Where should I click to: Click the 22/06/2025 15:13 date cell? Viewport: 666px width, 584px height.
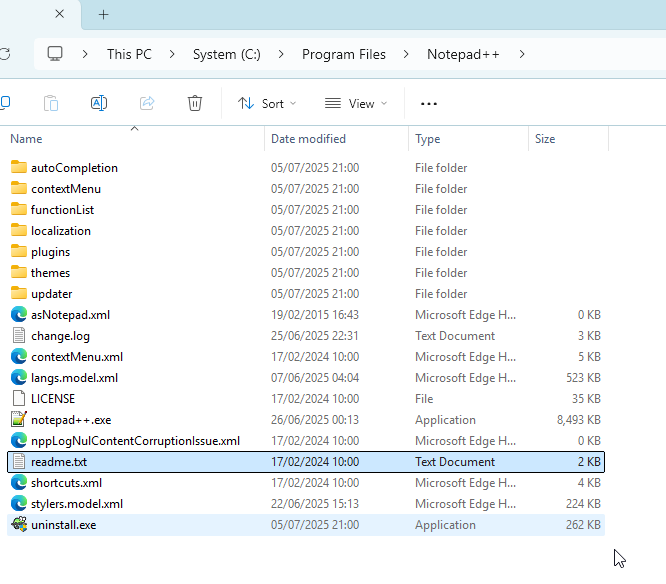[315, 504]
